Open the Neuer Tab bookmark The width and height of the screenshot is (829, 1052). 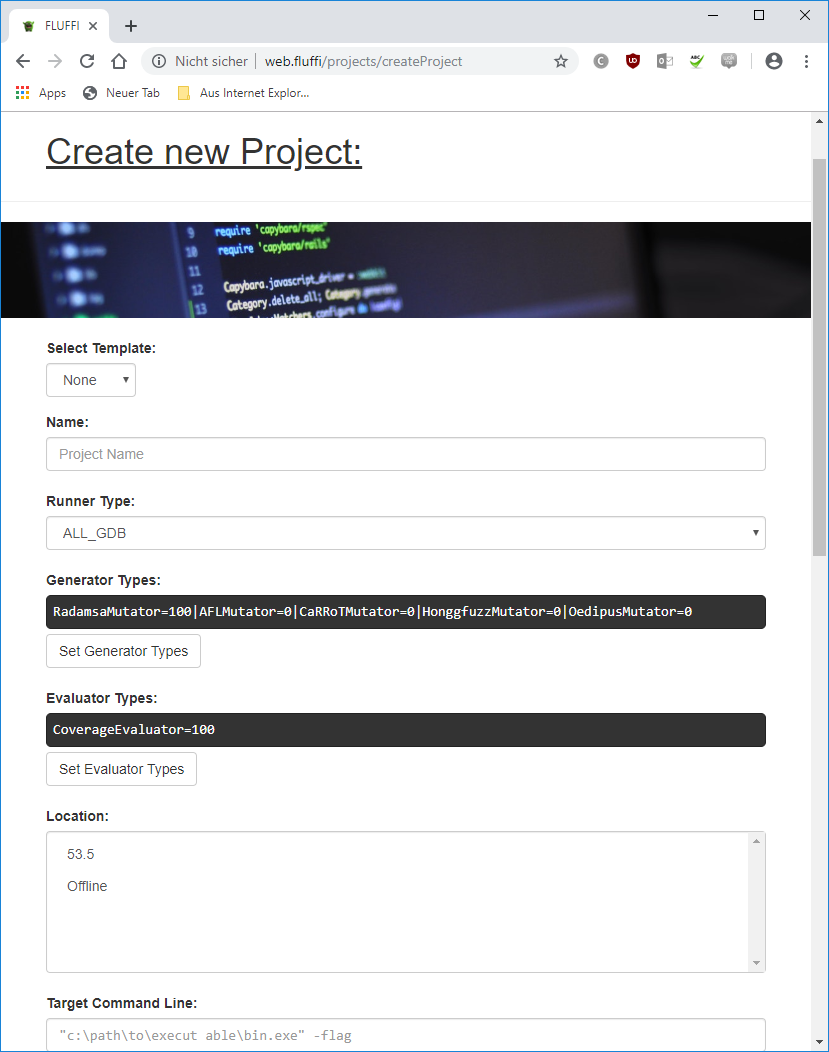[121, 93]
